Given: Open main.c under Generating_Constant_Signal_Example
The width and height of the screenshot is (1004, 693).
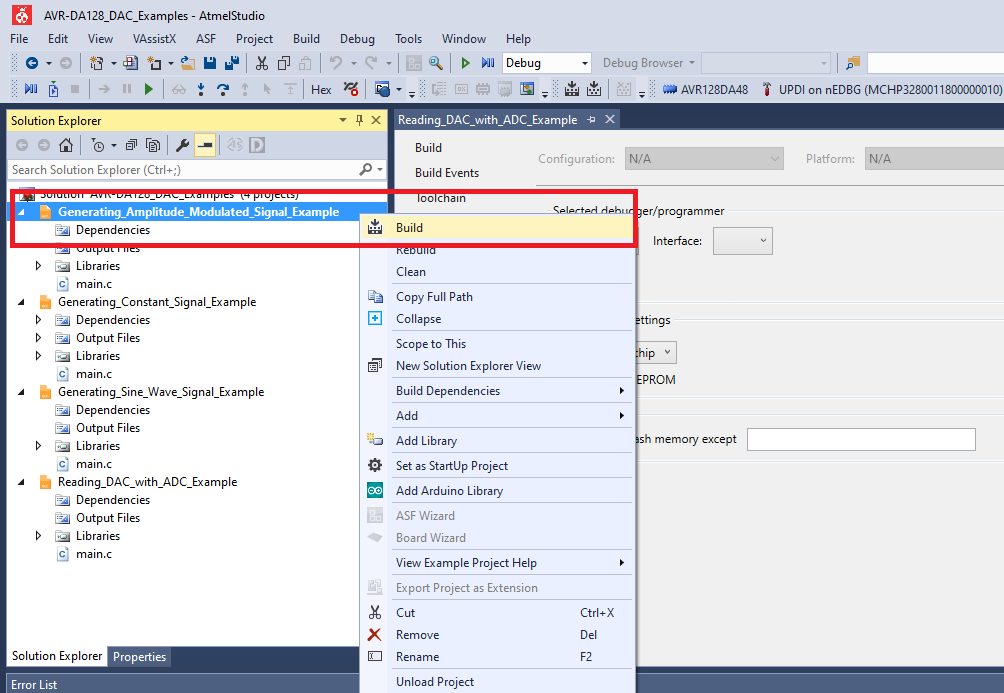Looking at the screenshot, I should tap(93, 374).
